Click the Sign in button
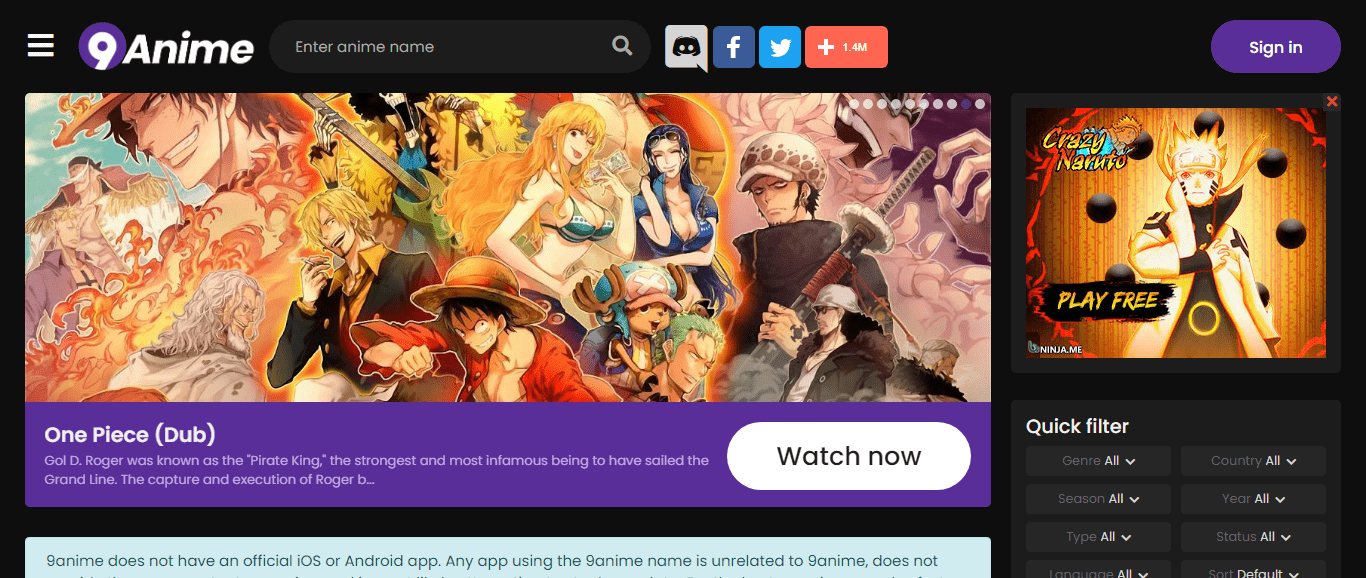The height and width of the screenshot is (578, 1366). click(x=1275, y=47)
